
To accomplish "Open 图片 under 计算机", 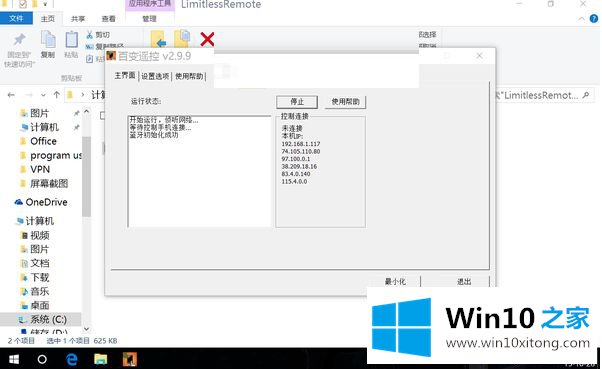I will pos(39,249).
